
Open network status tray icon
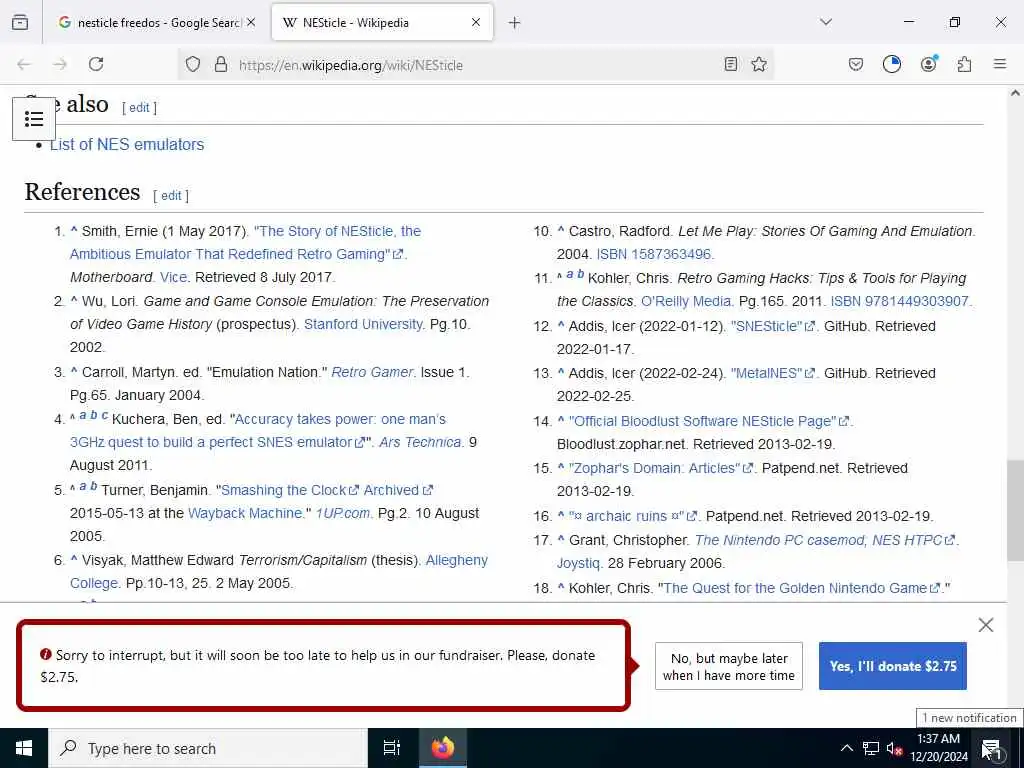(x=871, y=748)
